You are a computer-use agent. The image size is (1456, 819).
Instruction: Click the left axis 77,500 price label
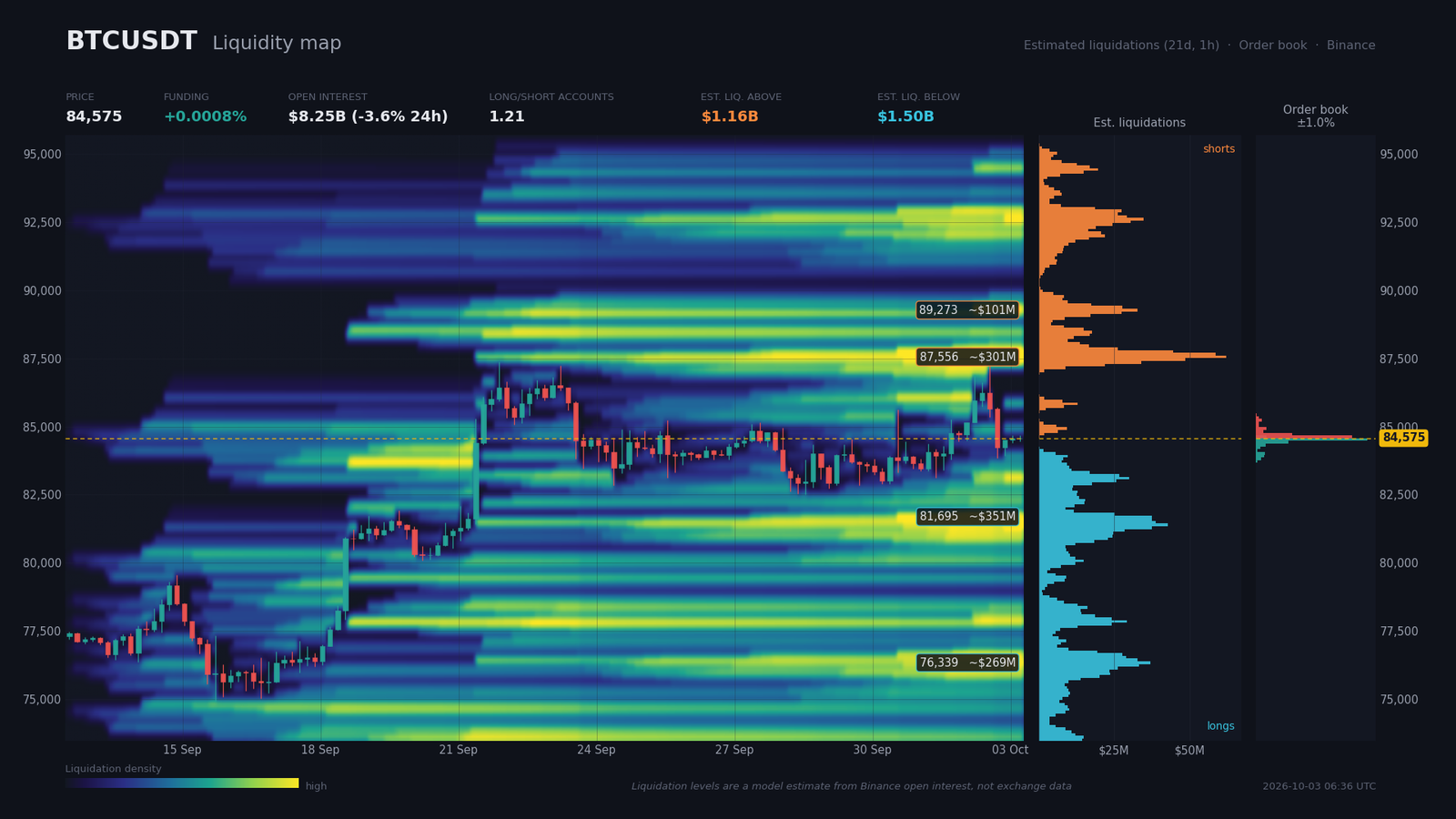point(42,632)
